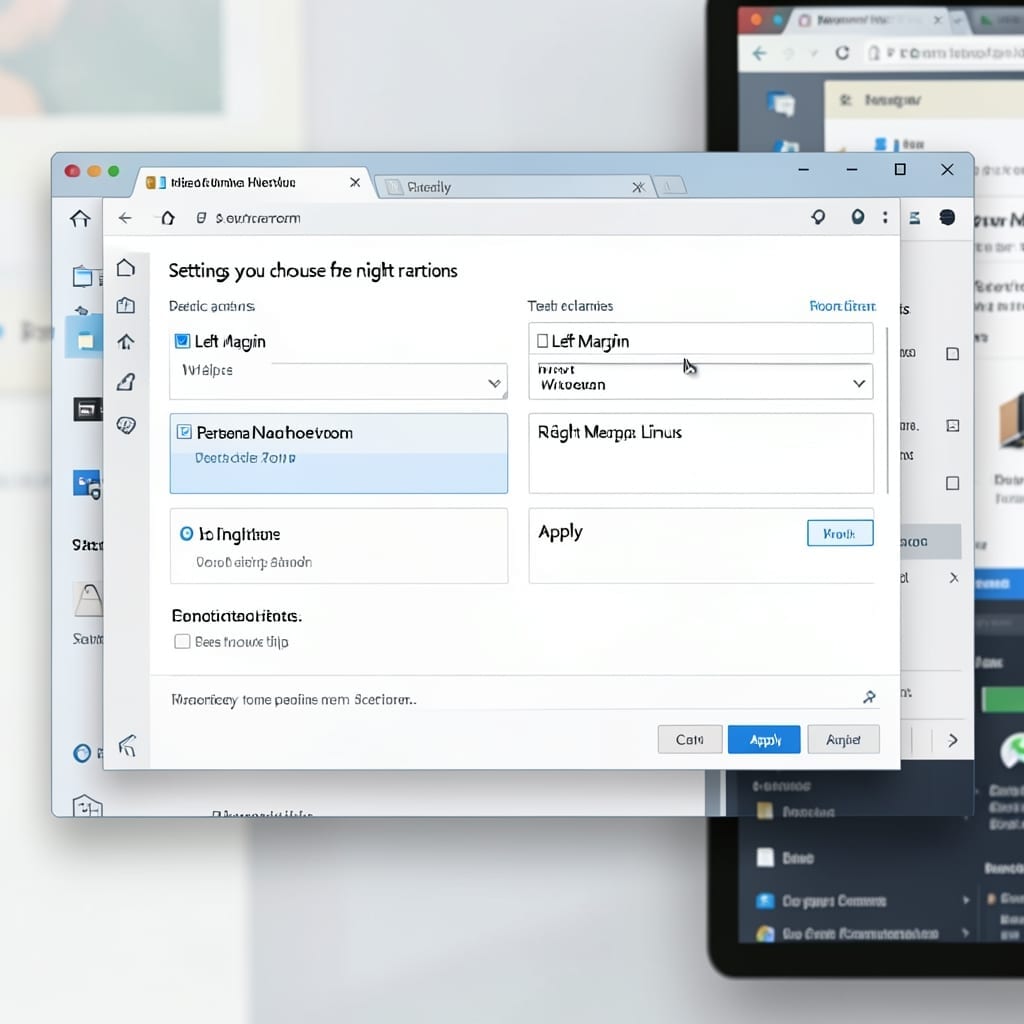Click the pin icon in the bottom text row
The height and width of the screenshot is (1024, 1024).
[x=869, y=697]
